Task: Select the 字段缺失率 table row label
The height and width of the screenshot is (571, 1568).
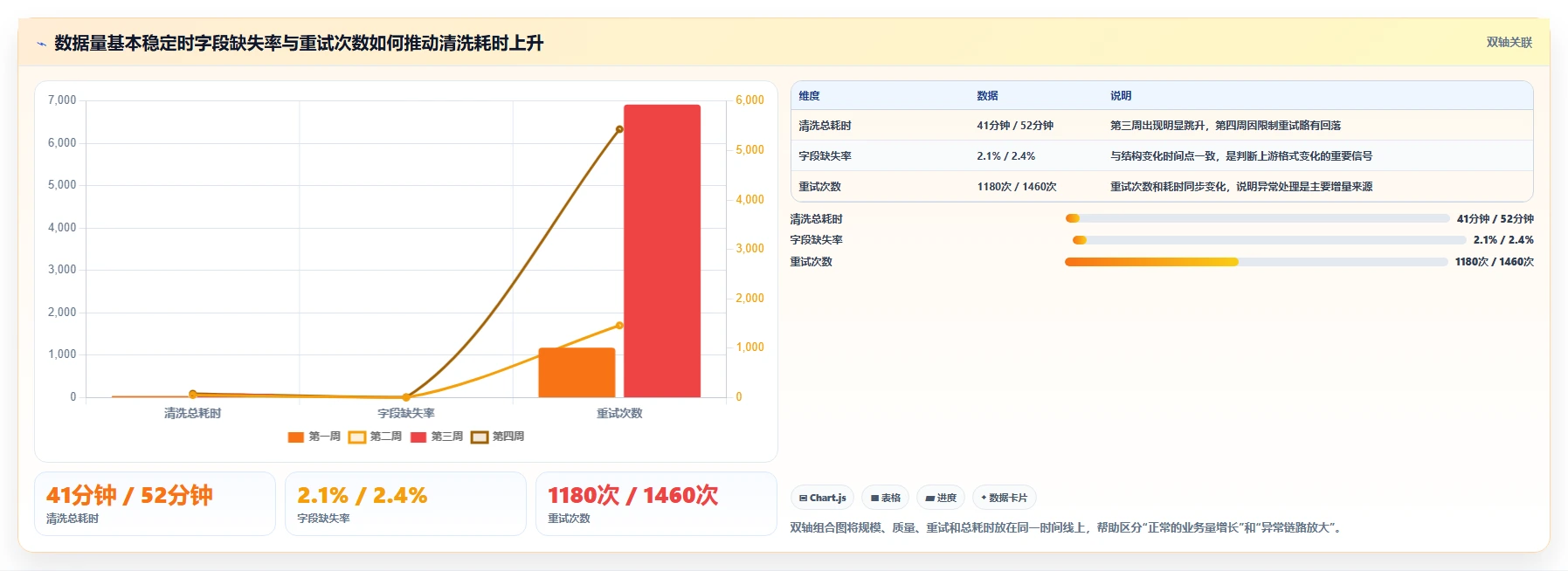Action: pos(825,156)
